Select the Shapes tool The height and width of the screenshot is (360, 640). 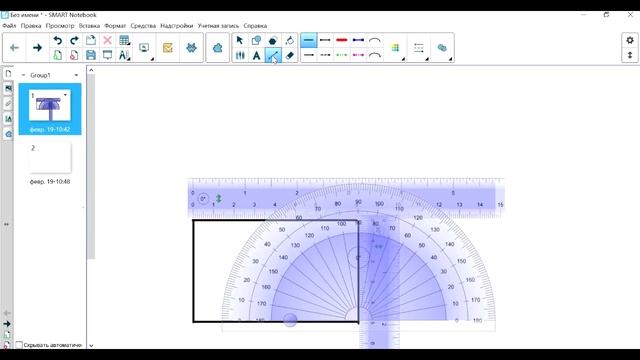coord(256,40)
